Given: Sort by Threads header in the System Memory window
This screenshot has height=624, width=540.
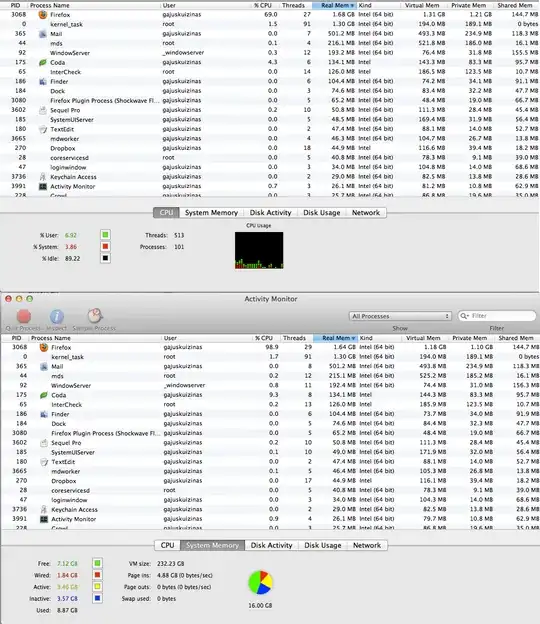Looking at the screenshot, I should coord(294,338).
